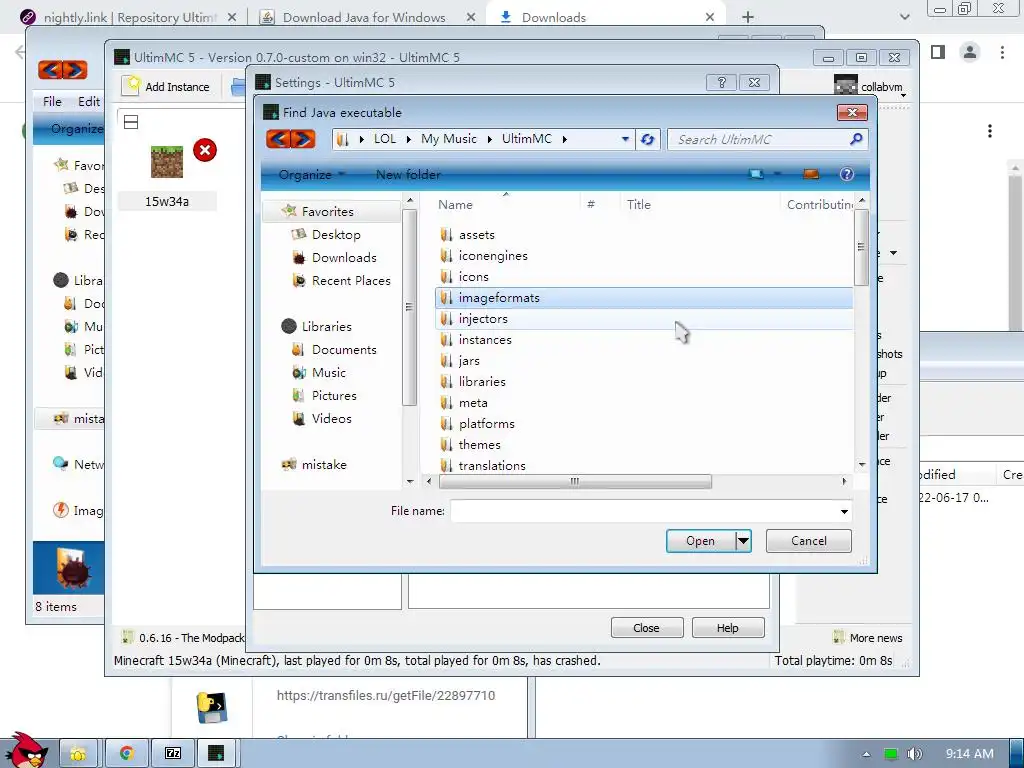Select the themes folder icon
Screen dimensions: 1024x768
click(x=446, y=445)
